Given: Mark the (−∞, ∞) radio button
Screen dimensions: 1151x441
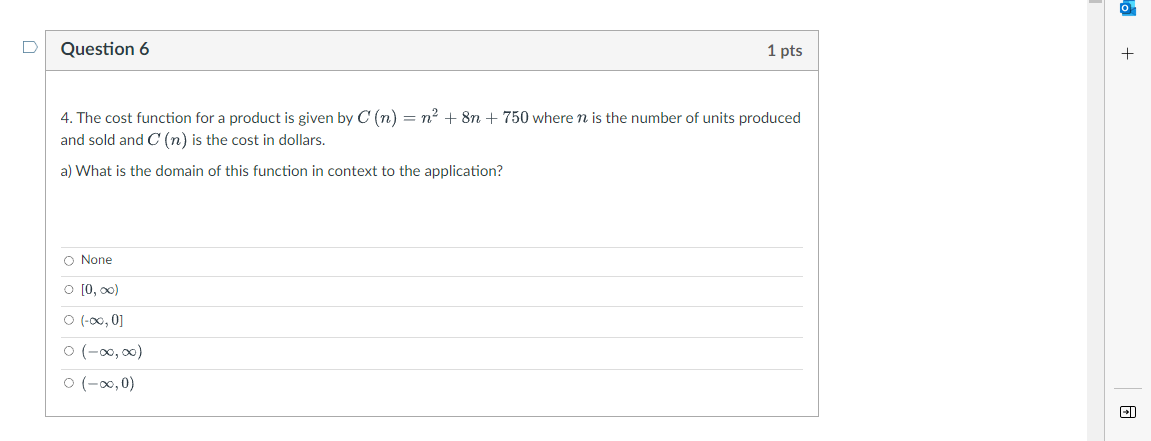Looking at the screenshot, I should tap(68, 352).
